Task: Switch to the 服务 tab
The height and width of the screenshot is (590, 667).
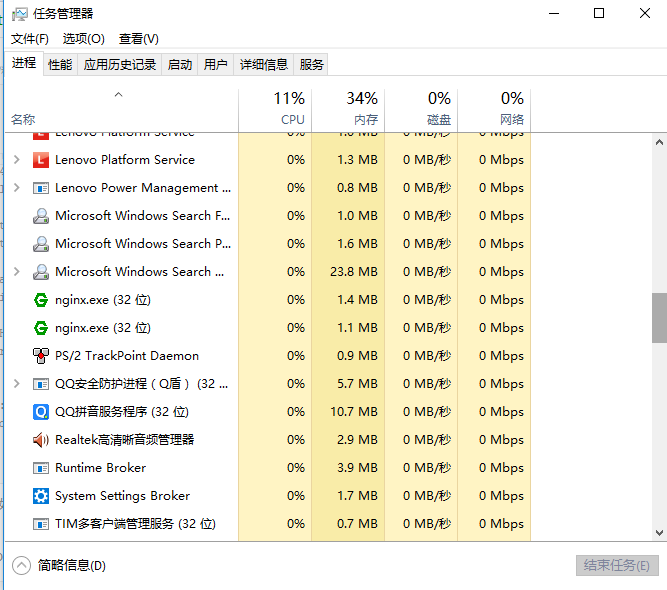Action: [311, 65]
